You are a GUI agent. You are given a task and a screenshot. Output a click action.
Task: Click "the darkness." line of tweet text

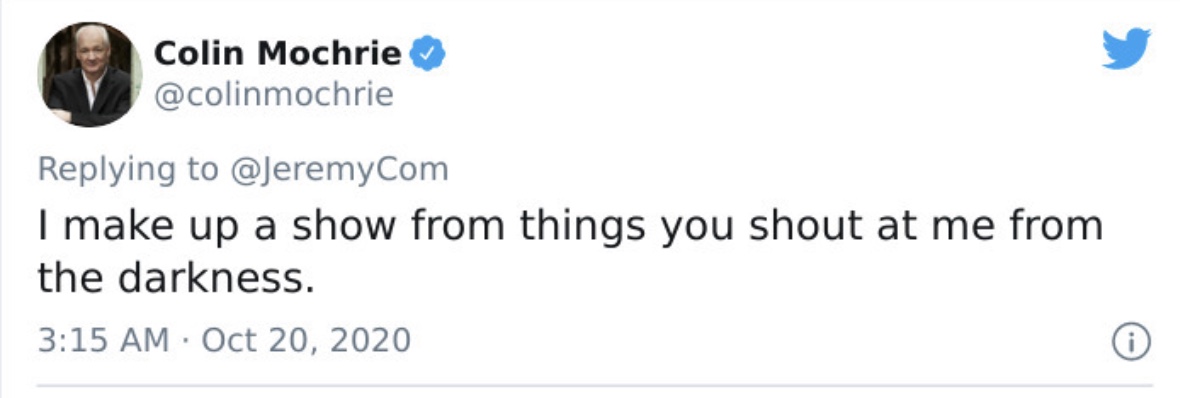point(175,278)
